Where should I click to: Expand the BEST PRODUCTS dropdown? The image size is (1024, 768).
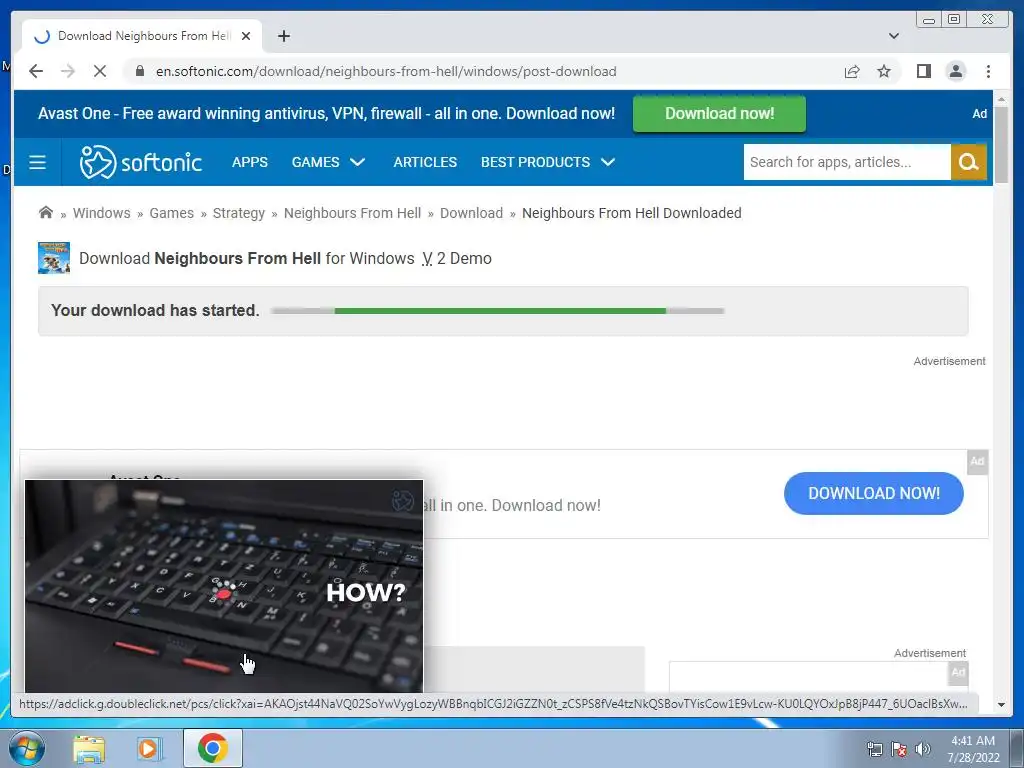click(x=548, y=162)
